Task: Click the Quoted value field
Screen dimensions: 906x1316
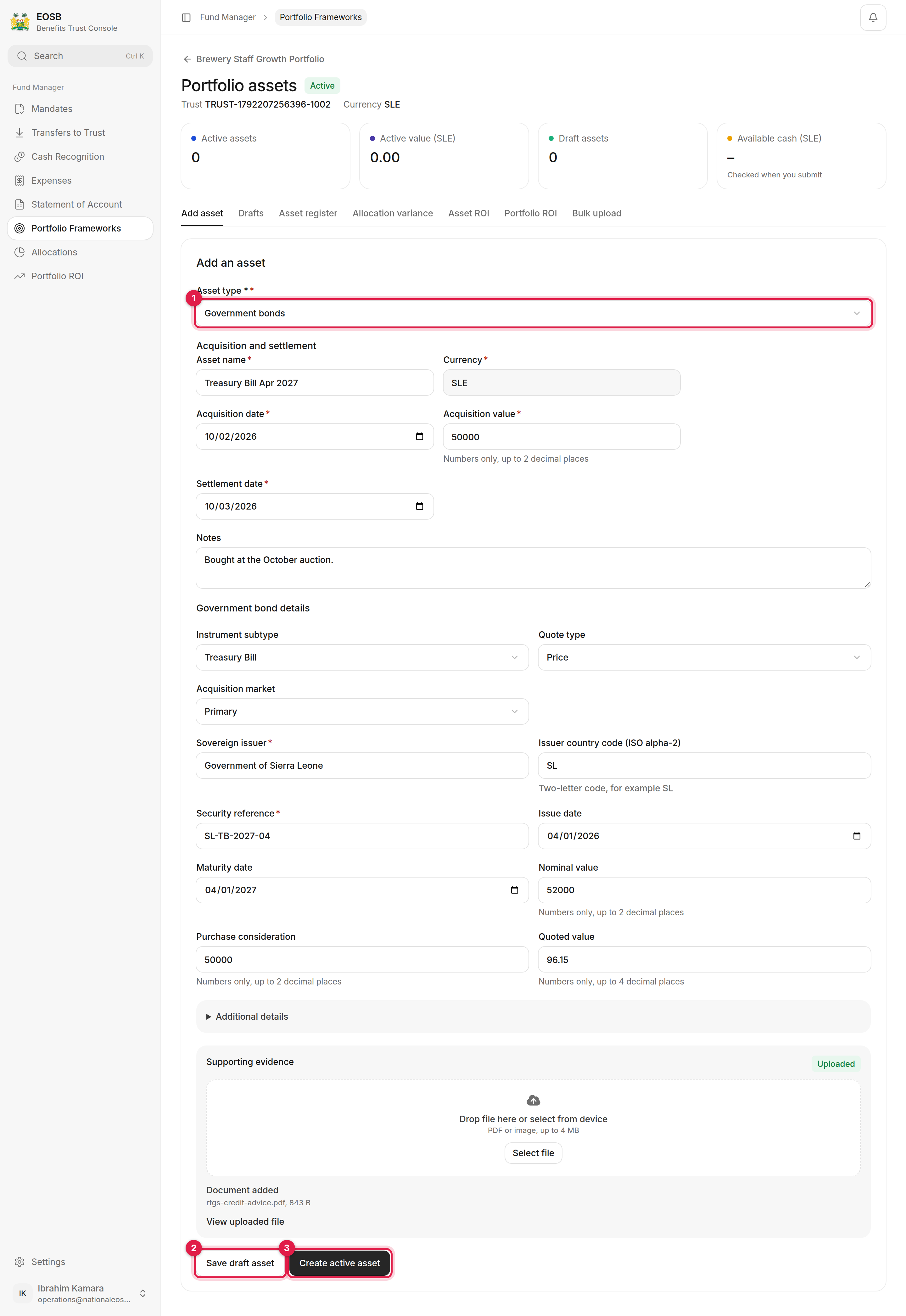Action: pos(704,959)
